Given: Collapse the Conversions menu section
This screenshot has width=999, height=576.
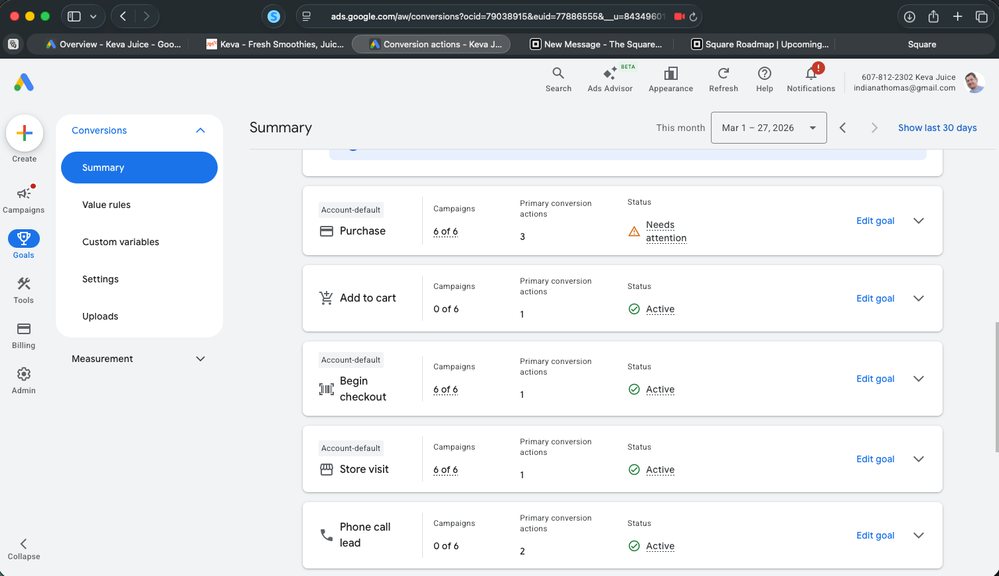Looking at the screenshot, I should (x=200, y=130).
